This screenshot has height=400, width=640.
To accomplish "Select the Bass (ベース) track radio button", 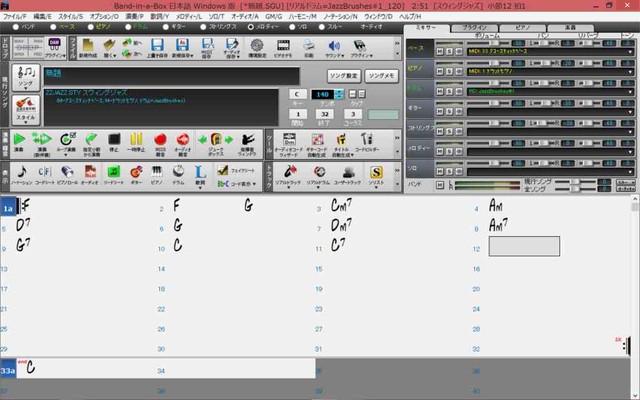I will point(53,27).
